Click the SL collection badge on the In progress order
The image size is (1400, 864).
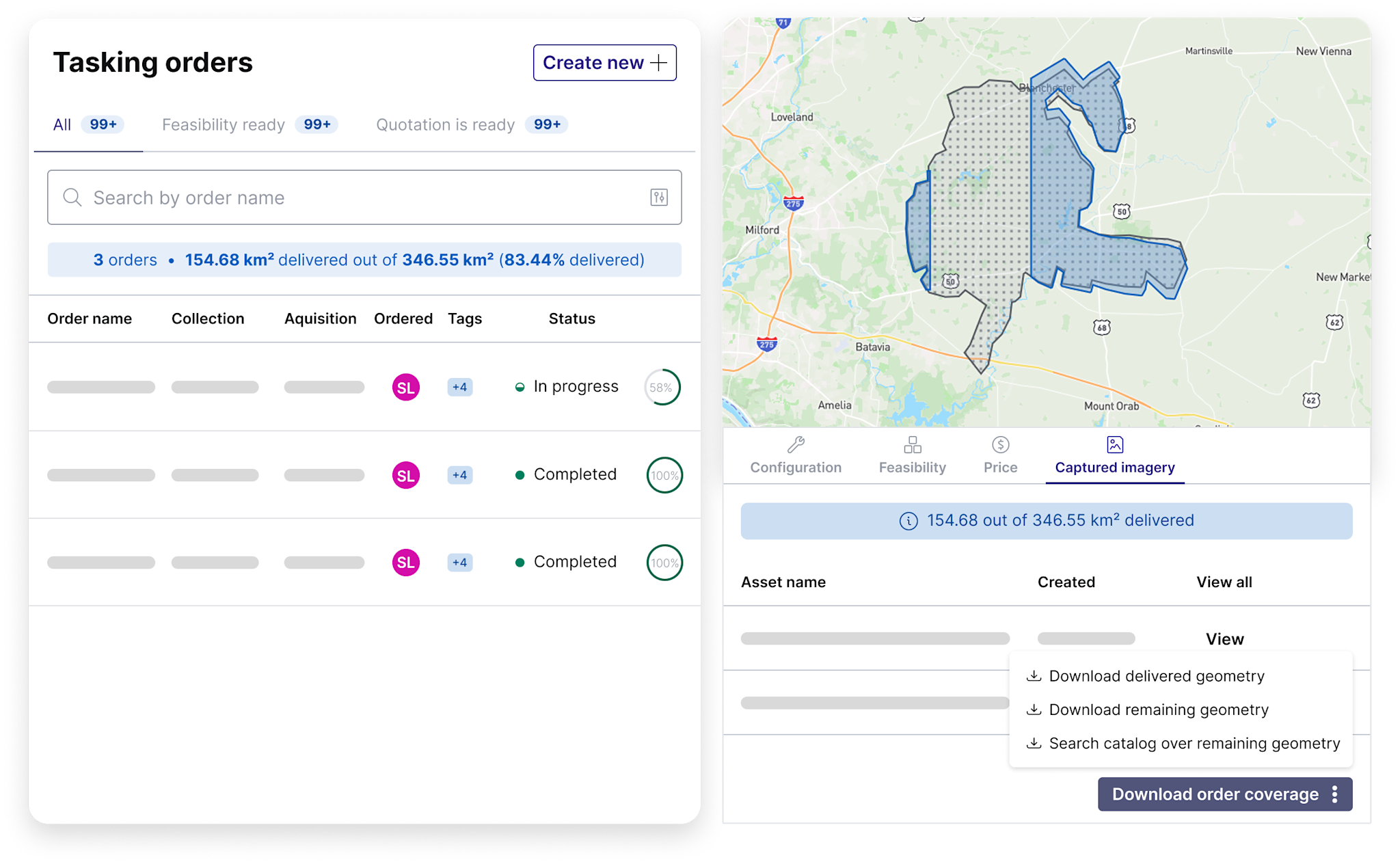tap(405, 386)
